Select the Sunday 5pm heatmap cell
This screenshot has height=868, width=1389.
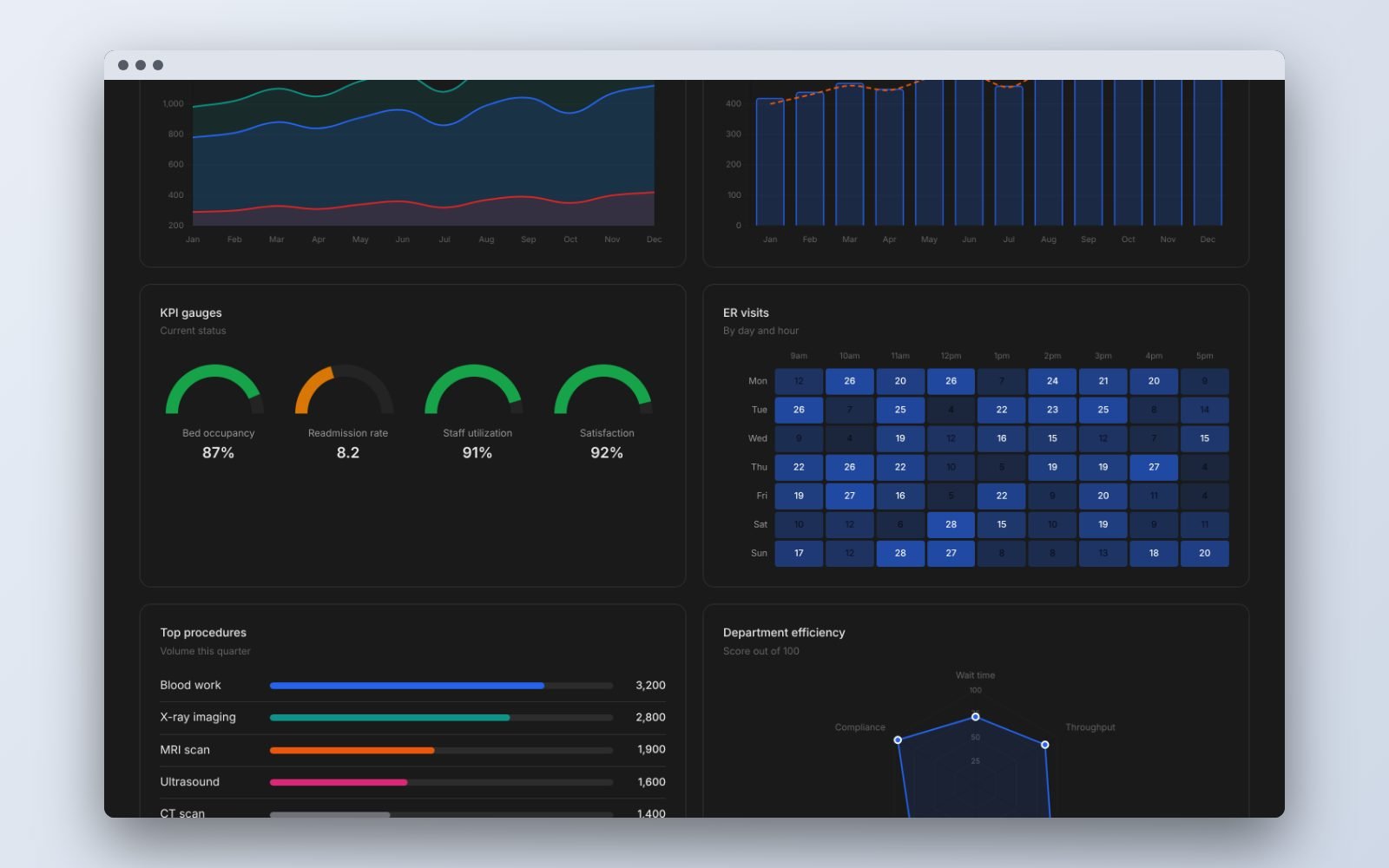[1204, 553]
